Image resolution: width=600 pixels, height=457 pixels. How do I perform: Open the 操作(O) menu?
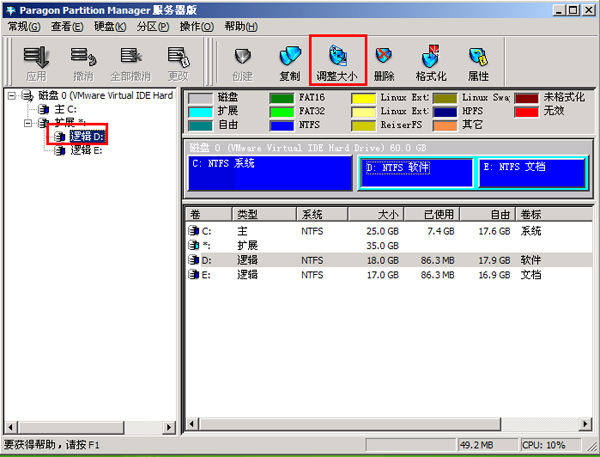tap(196, 26)
